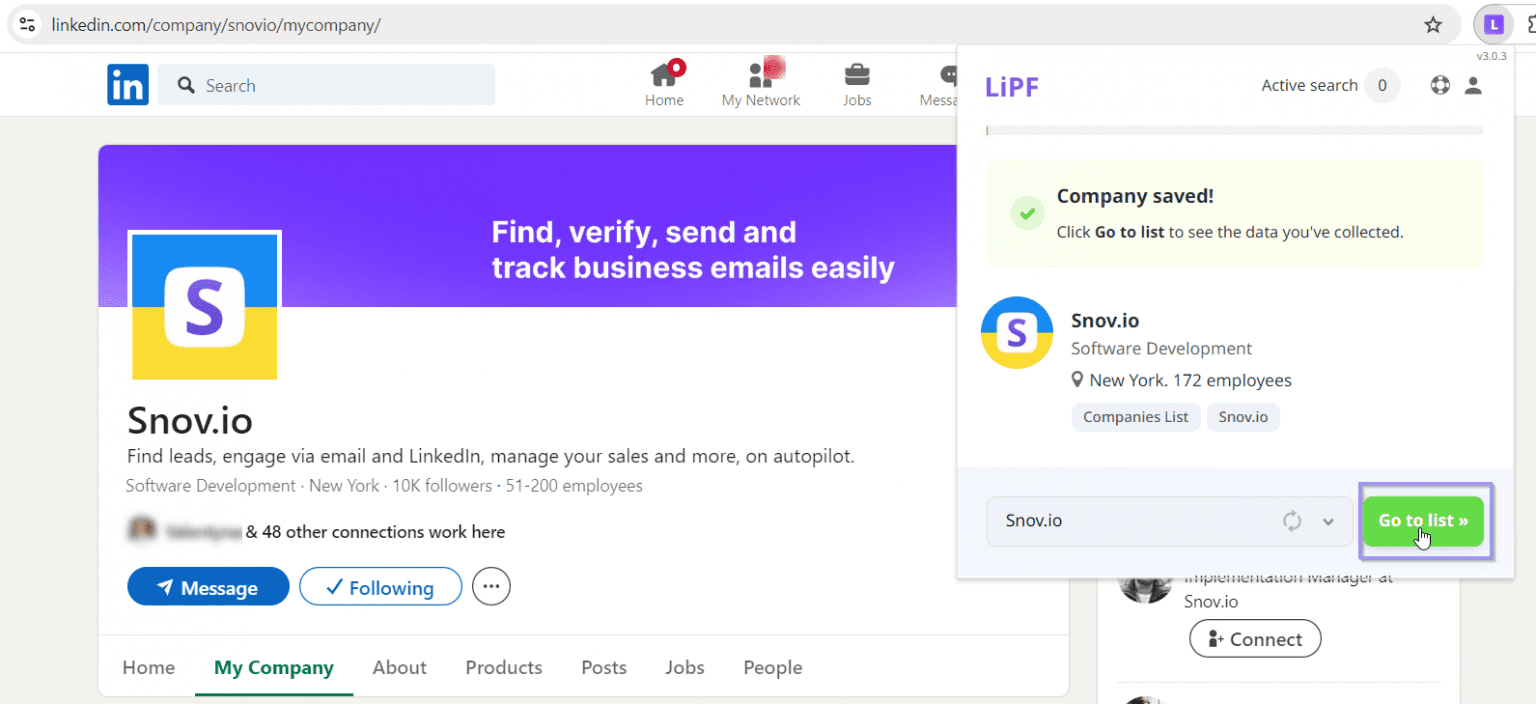Click the Message button
This screenshot has width=1536, height=704.
[208, 587]
